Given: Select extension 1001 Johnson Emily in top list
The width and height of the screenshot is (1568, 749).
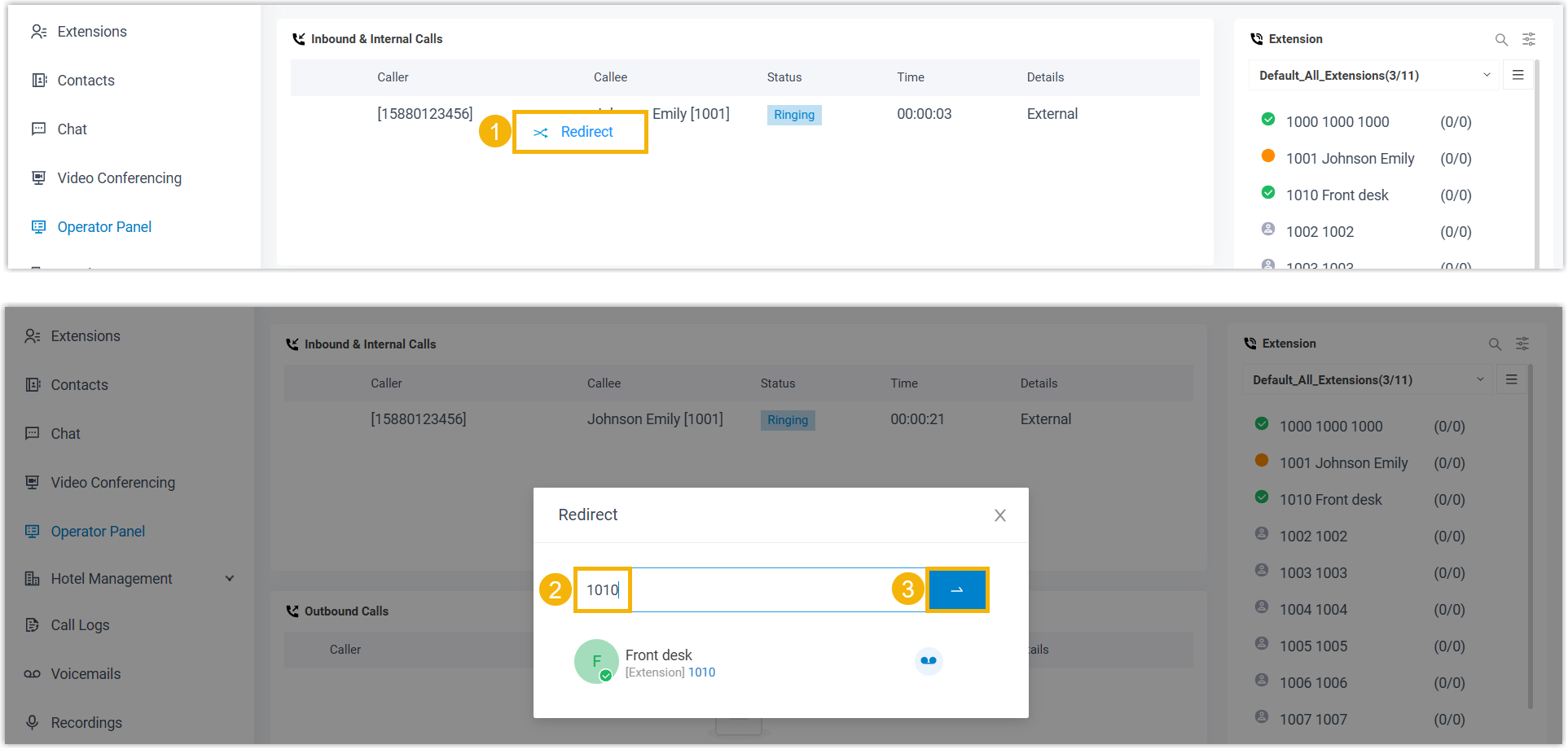Looking at the screenshot, I should pos(1349,159).
